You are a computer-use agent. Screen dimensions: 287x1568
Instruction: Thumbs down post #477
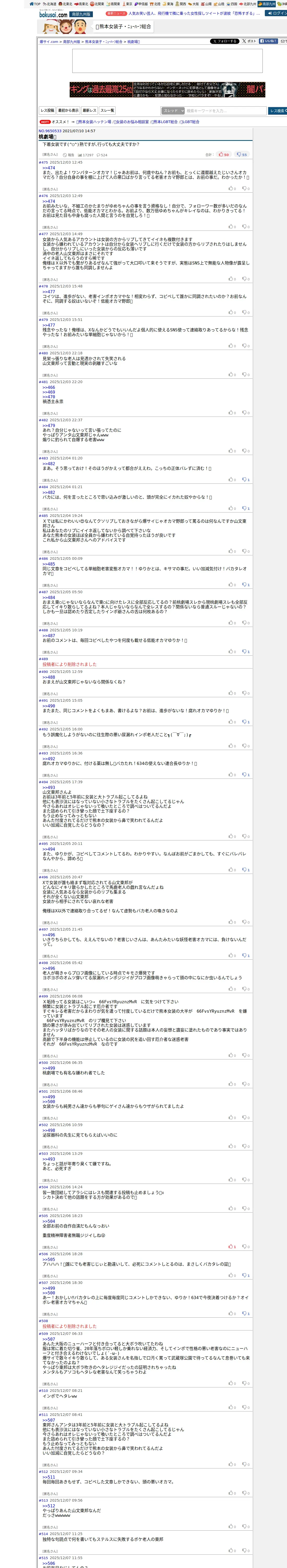246,279
